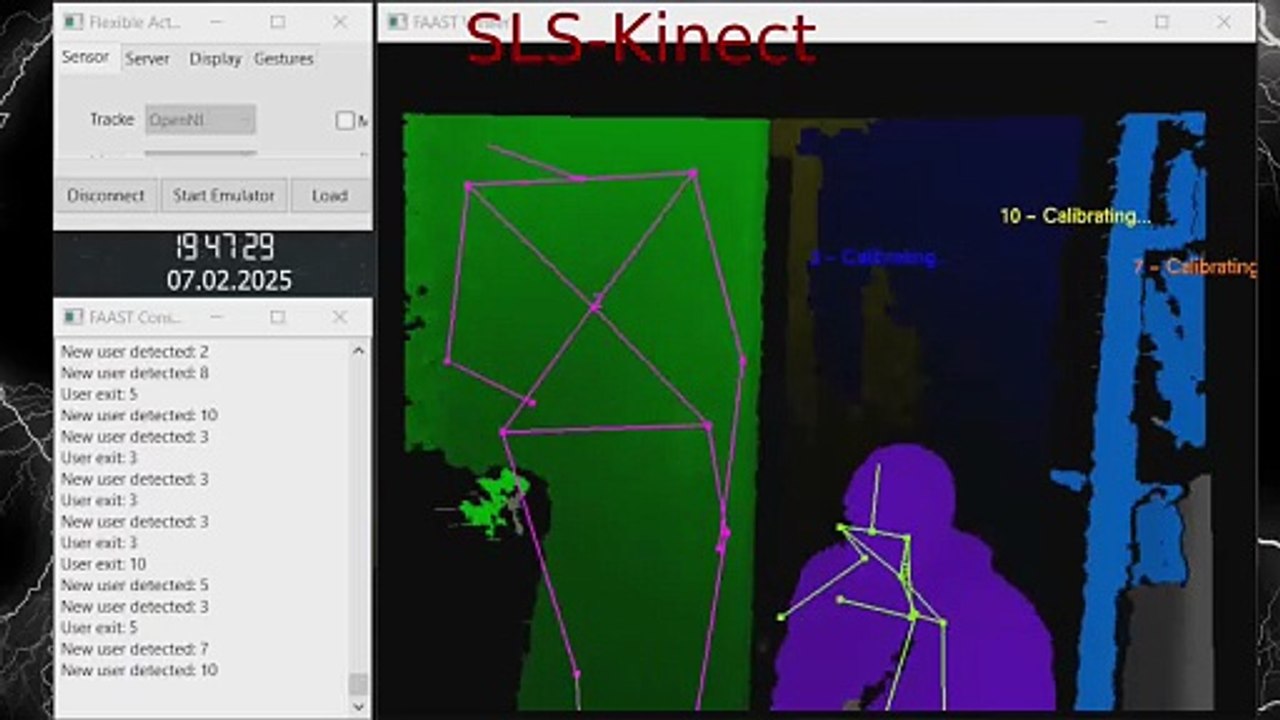Open the OpenNI tracker dropdown
The width and height of the screenshot is (1280, 720).
tap(200, 120)
